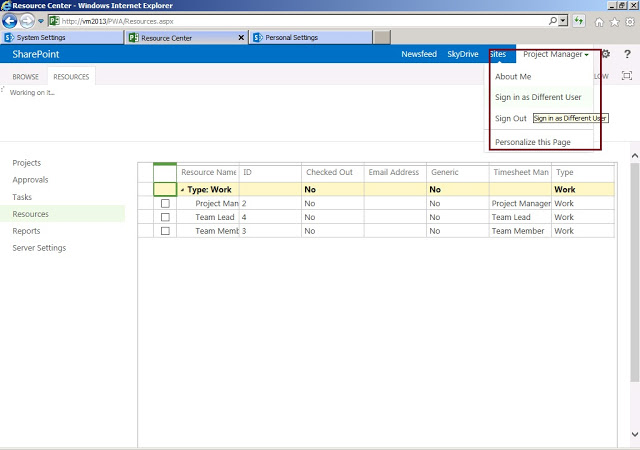Image resolution: width=640 pixels, height=450 pixels.
Task: Click the browser back arrow button
Action: click(12, 20)
